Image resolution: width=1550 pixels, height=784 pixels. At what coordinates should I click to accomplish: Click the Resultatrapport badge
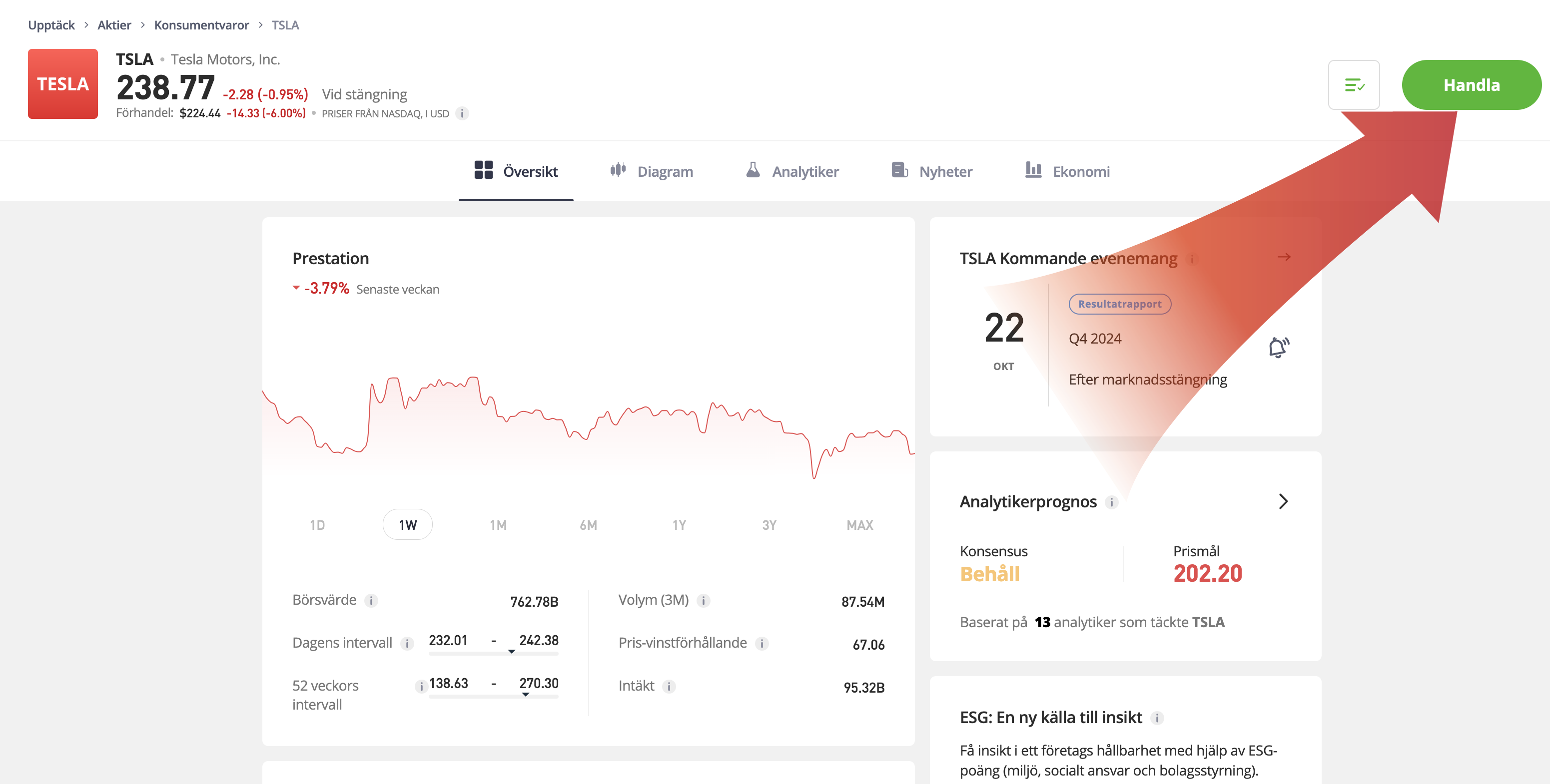click(x=1119, y=304)
